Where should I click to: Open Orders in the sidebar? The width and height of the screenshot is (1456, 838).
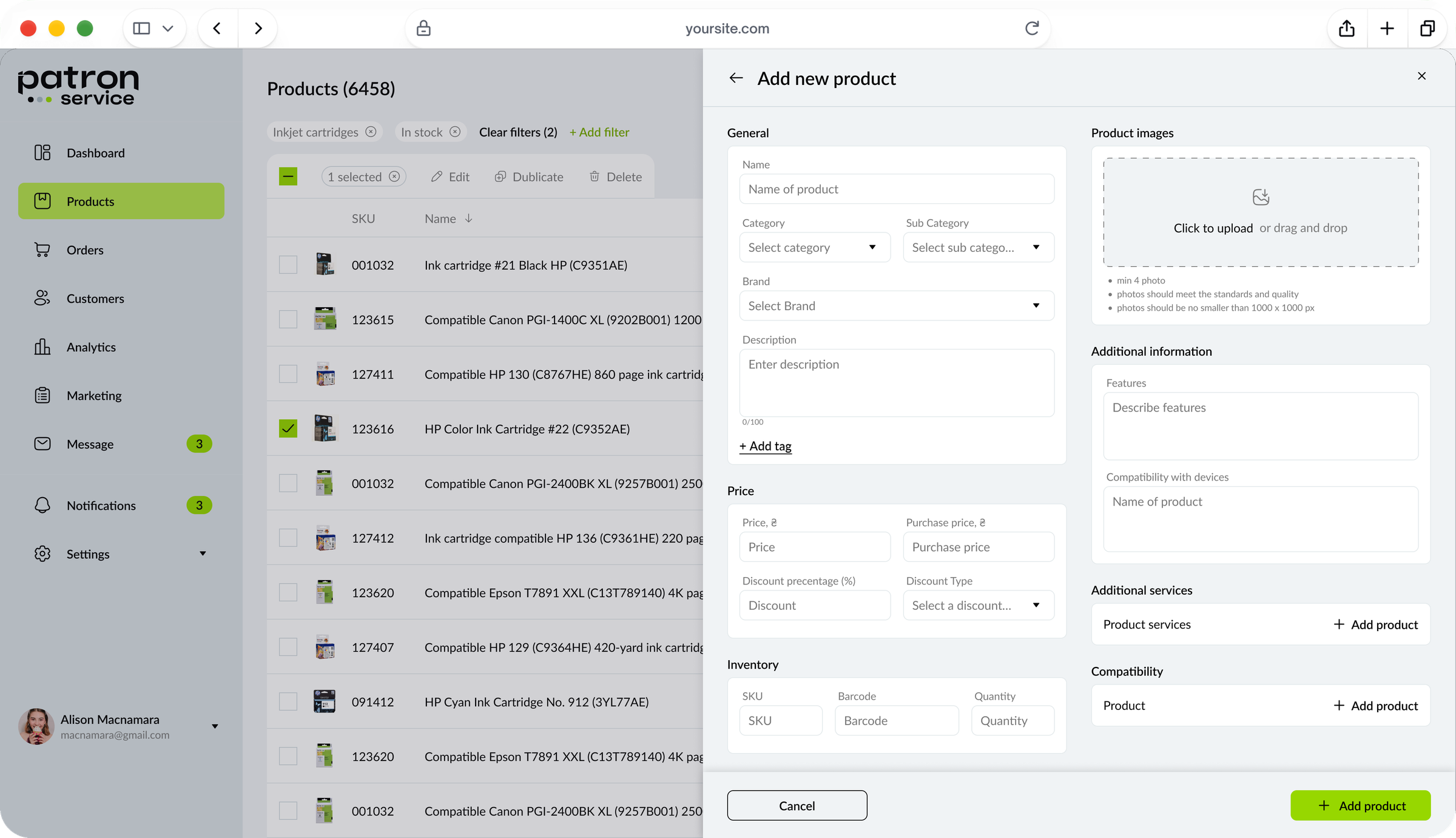[x=121, y=250]
